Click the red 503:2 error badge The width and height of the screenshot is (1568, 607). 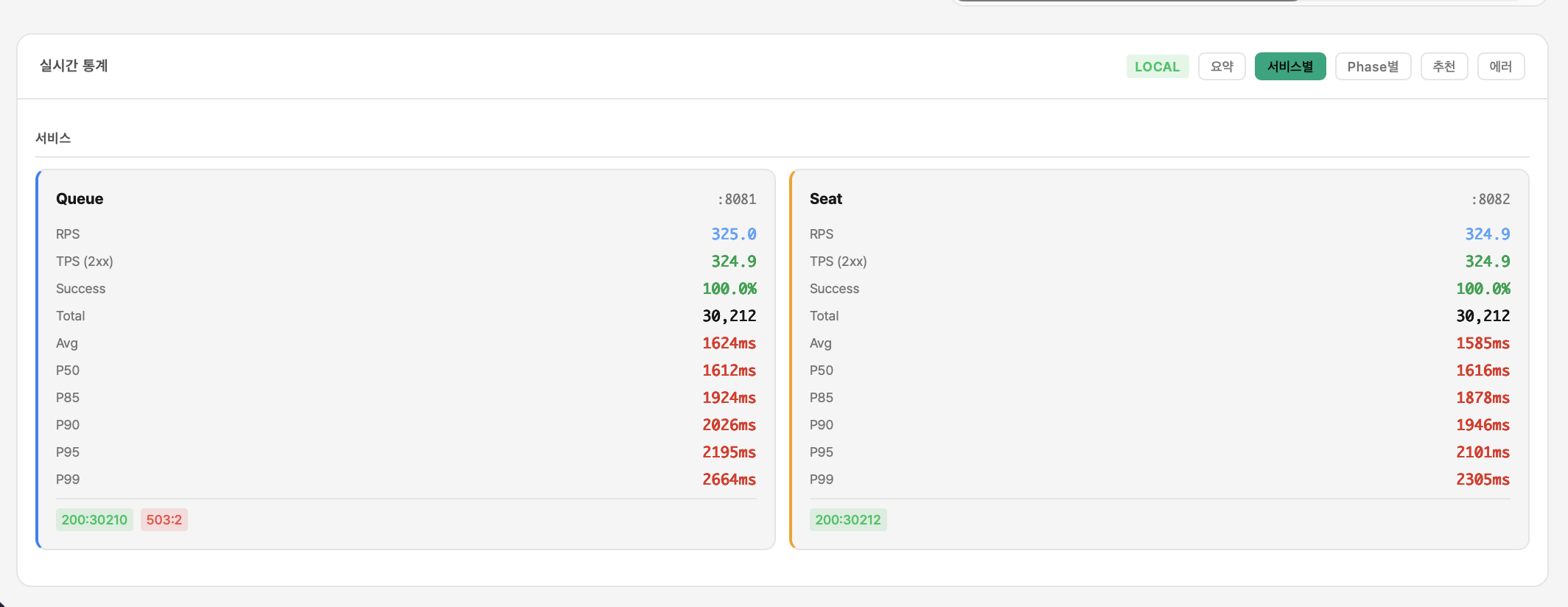pyautogui.click(x=164, y=519)
